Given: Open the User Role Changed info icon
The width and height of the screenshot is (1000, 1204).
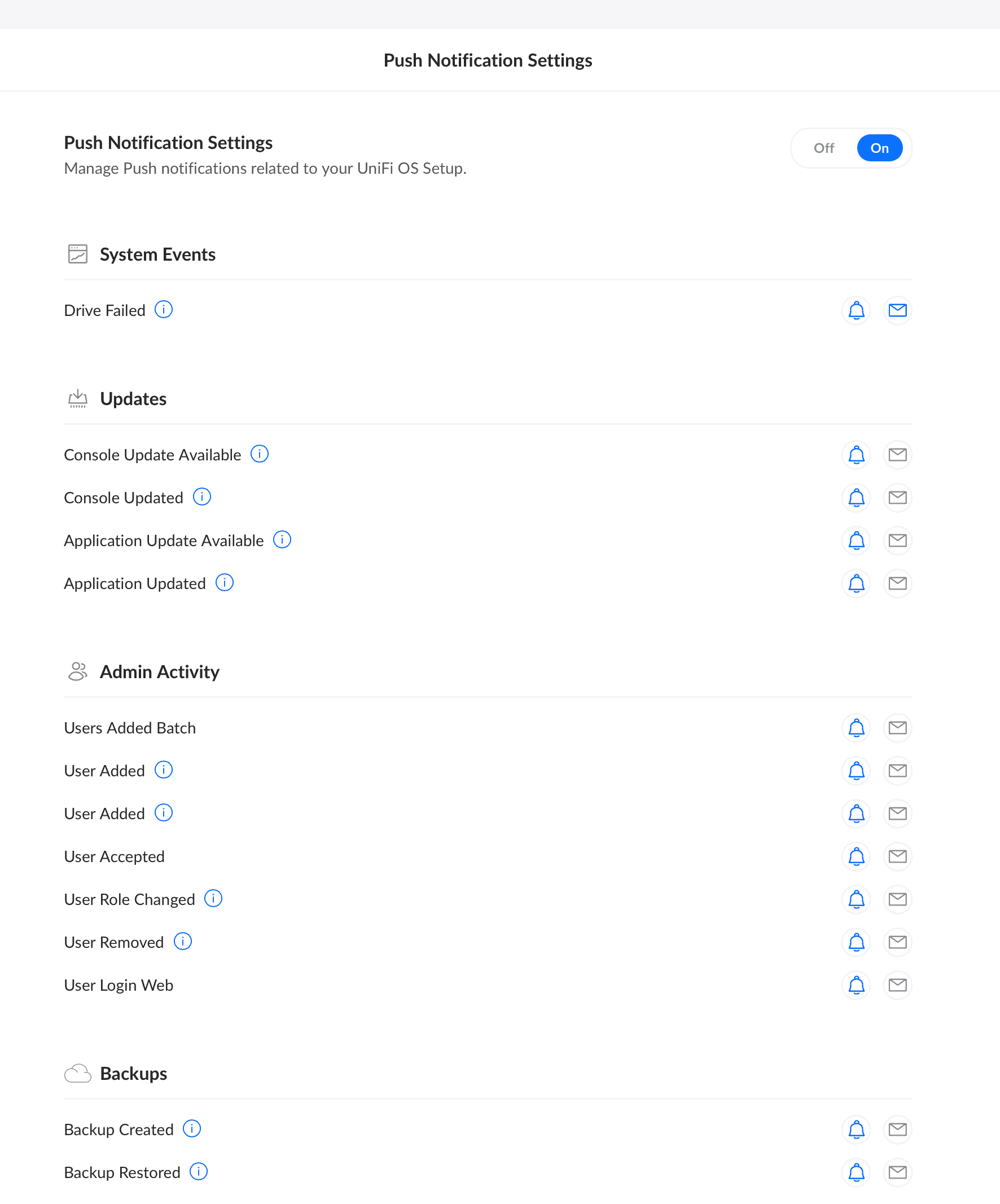Looking at the screenshot, I should click(x=213, y=898).
